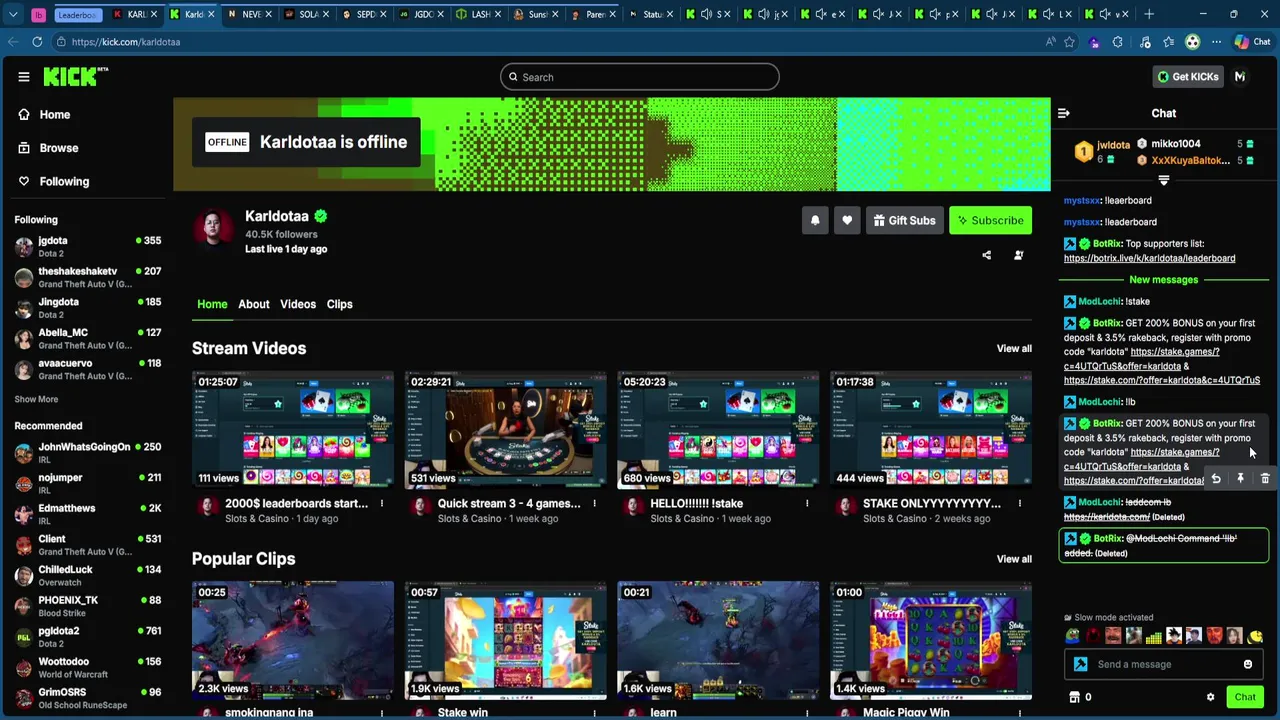
Task: Click the Get KICKs button
Action: click(x=1188, y=77)
